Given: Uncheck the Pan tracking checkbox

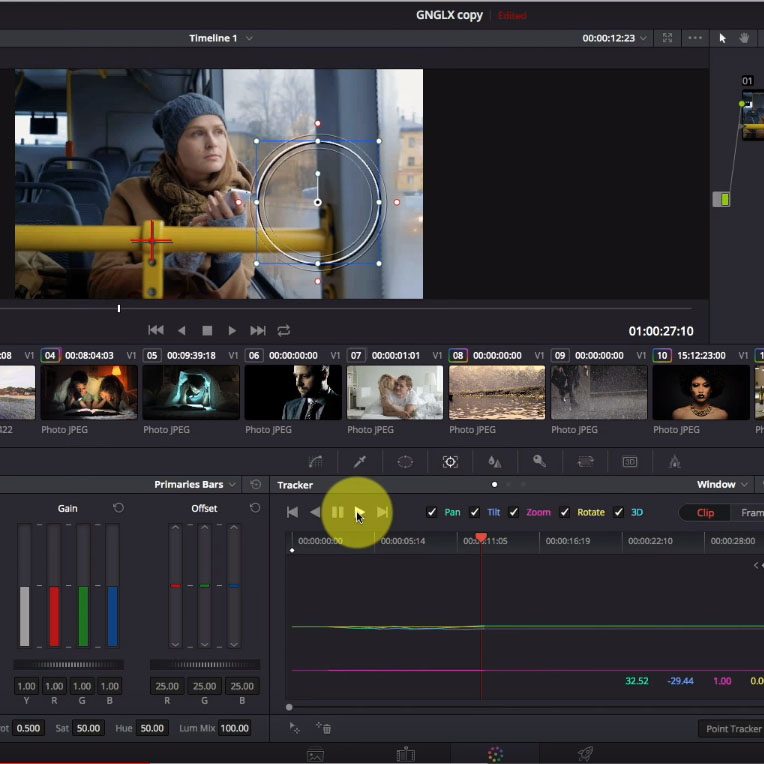Looking at the screenshot, I should click(431, 512).
